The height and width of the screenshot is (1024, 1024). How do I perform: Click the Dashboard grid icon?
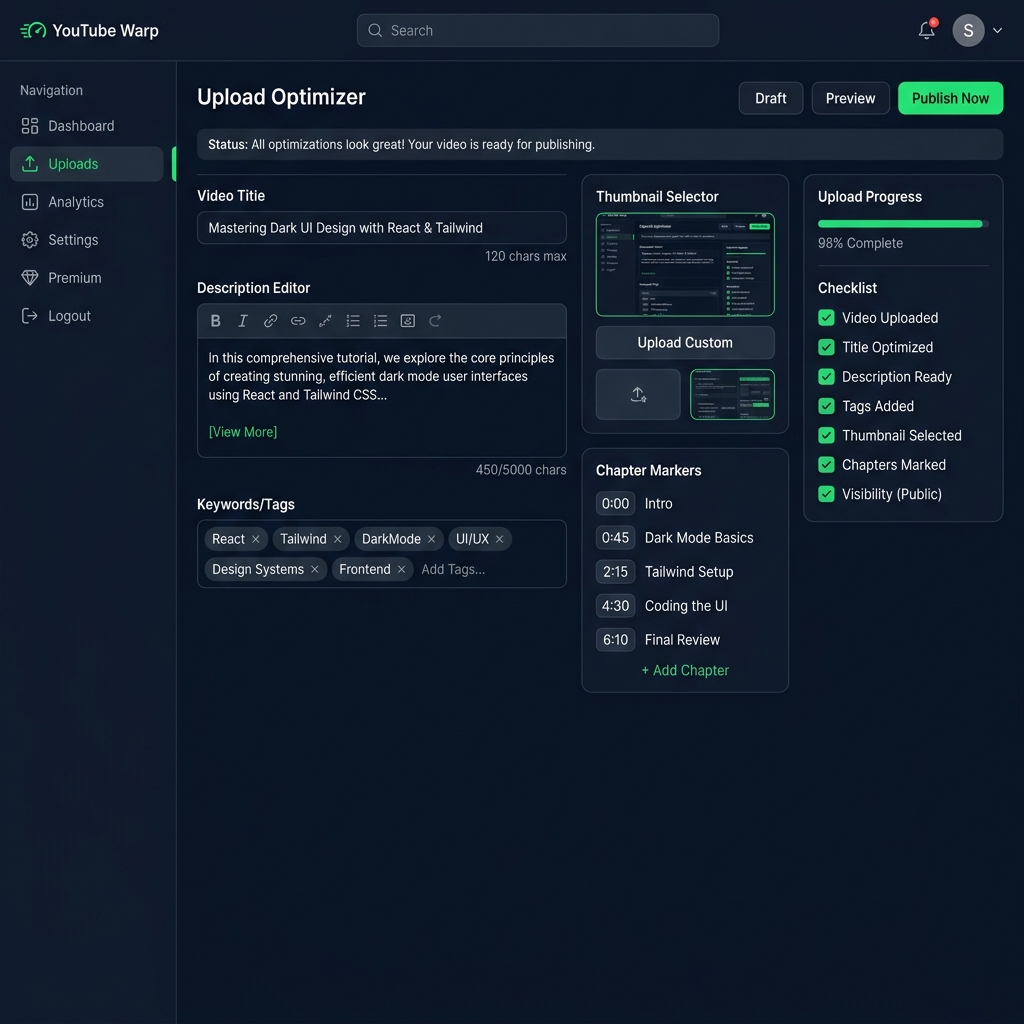pos(29,126)
